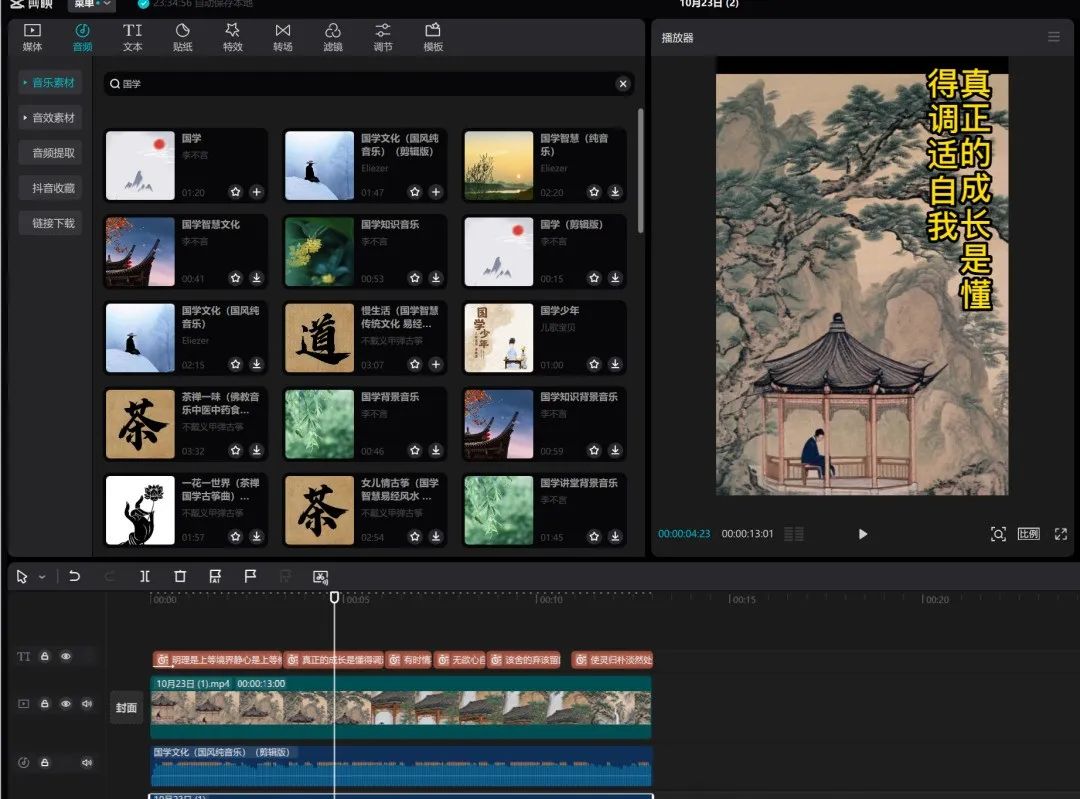This screenshot has width=1080, height=799.
Task: Delete the selected clip
Action: [180, 577]
